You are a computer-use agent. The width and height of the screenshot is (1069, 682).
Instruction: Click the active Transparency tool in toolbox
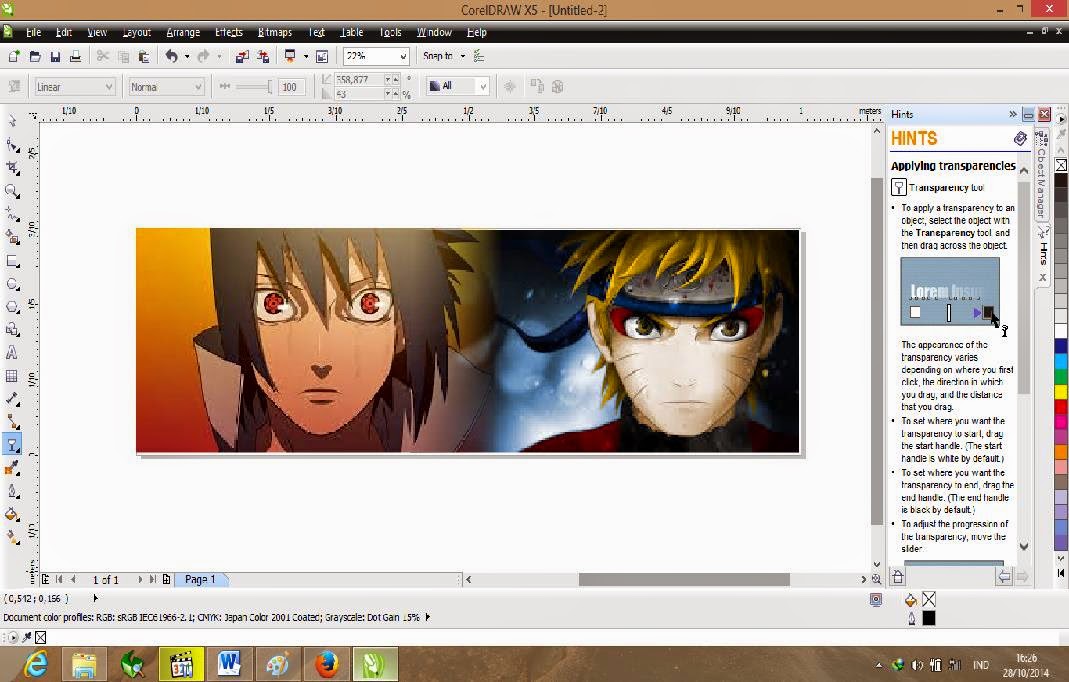(x=12, y=445)
